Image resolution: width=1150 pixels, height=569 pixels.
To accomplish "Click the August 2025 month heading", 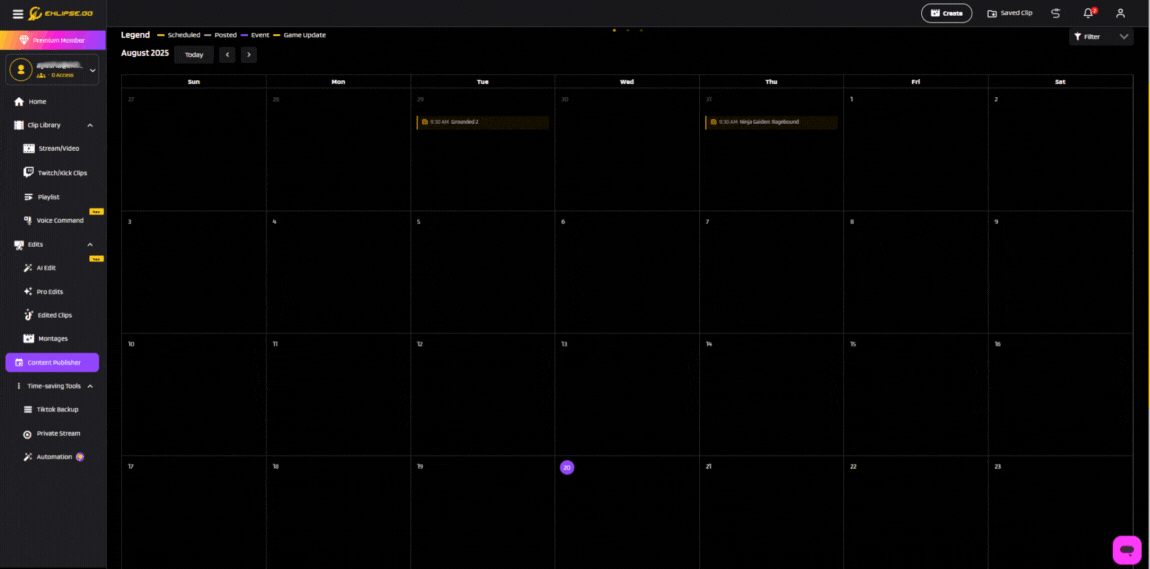I will point(145,53).
